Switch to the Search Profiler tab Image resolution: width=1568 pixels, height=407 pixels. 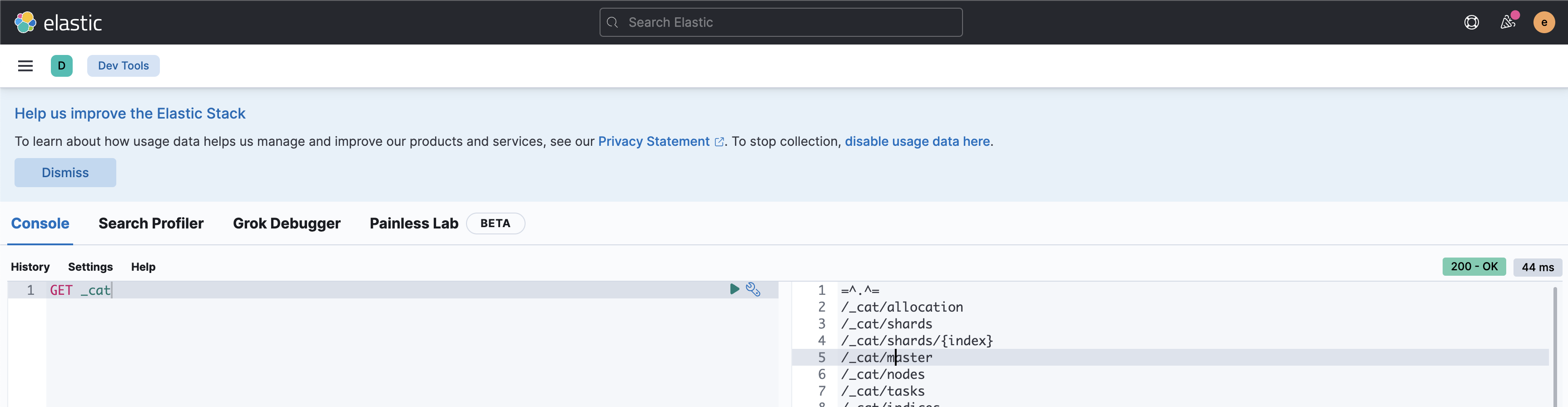pos(151,223)
